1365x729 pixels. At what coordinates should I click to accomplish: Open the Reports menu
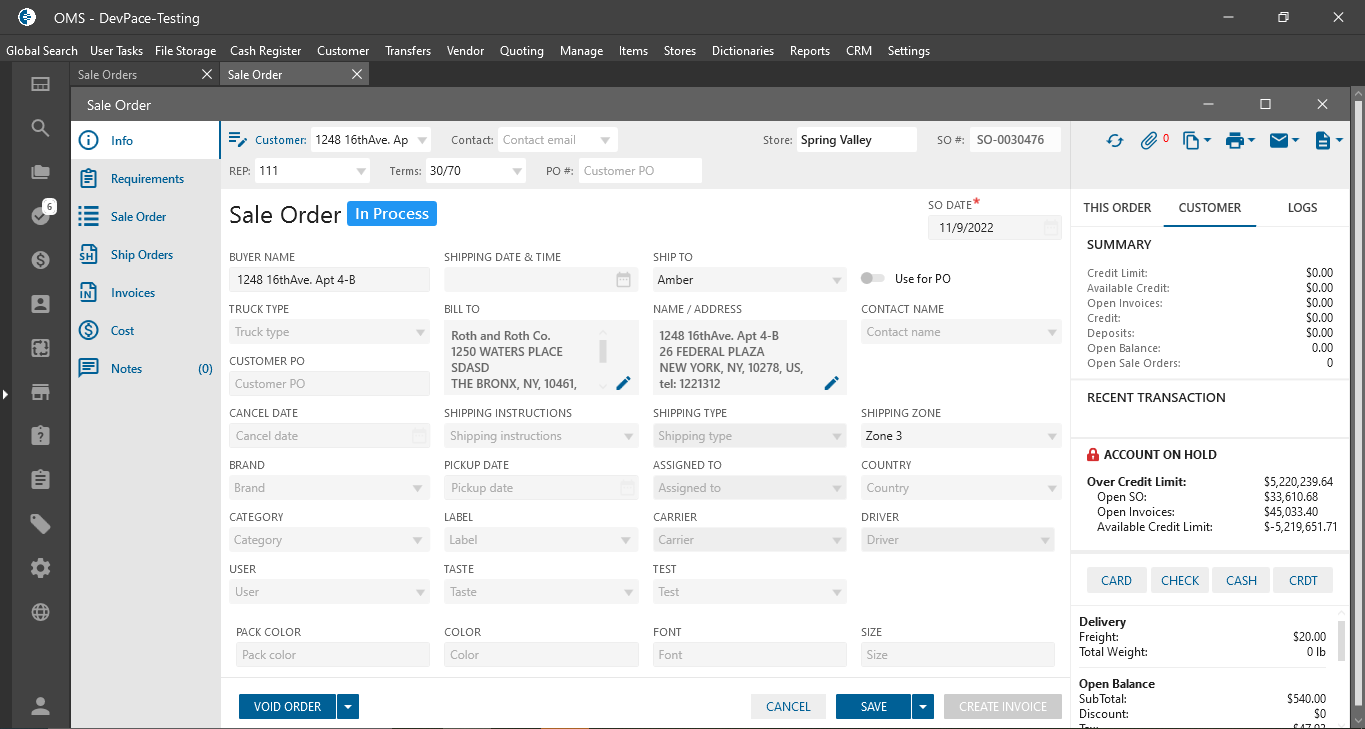pyautogui.click(x=810, y=51)
